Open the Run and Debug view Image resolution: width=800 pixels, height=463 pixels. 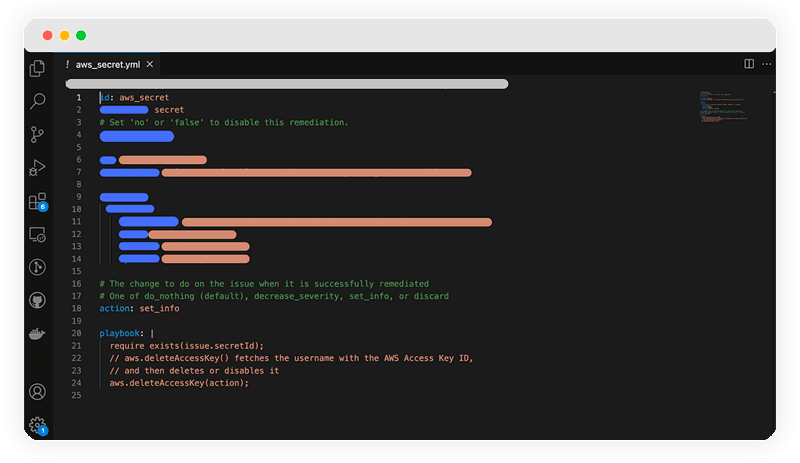[37, 167]
